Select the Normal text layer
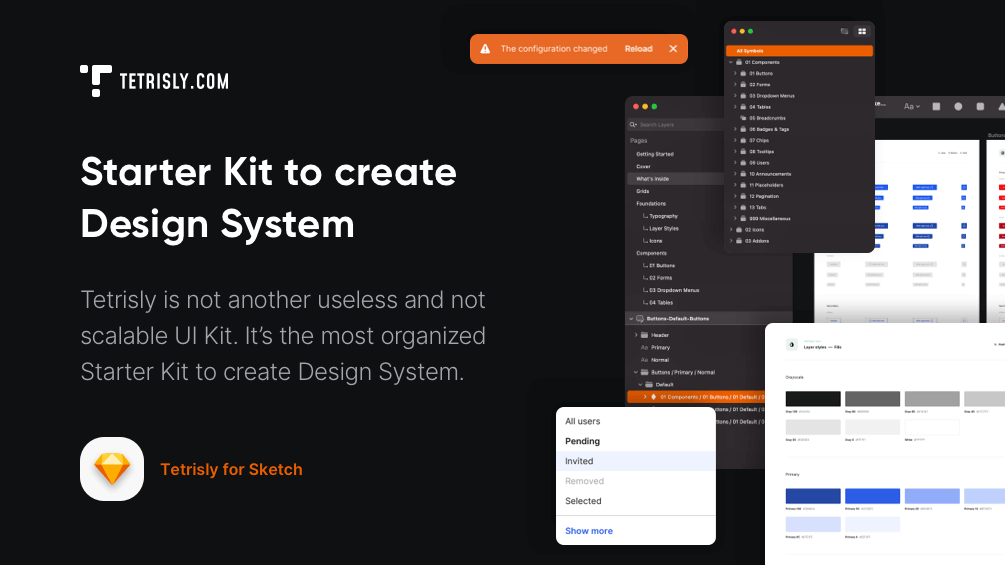Viewport: 1005px width, 565px height. point(660,360)
